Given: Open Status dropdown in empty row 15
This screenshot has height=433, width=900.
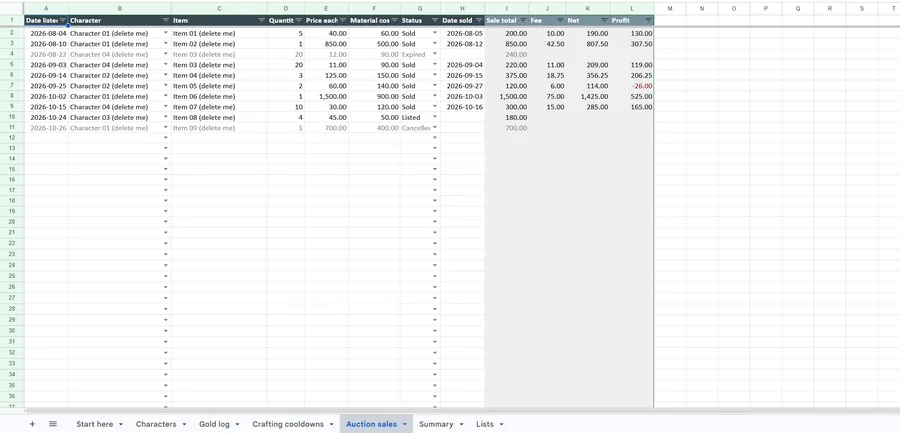Looking at the screenshot, I should point(435,169).
